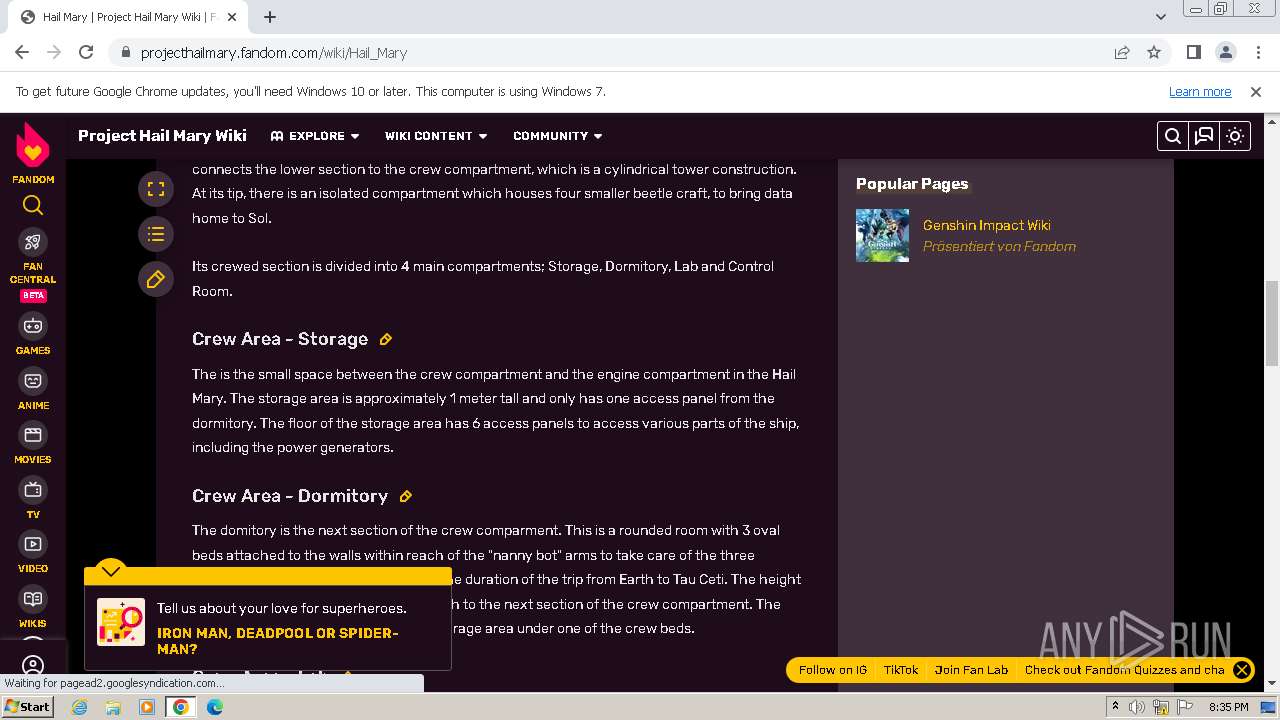Go back in browser history
1280x720 pixels.
(x=22, y=52)
